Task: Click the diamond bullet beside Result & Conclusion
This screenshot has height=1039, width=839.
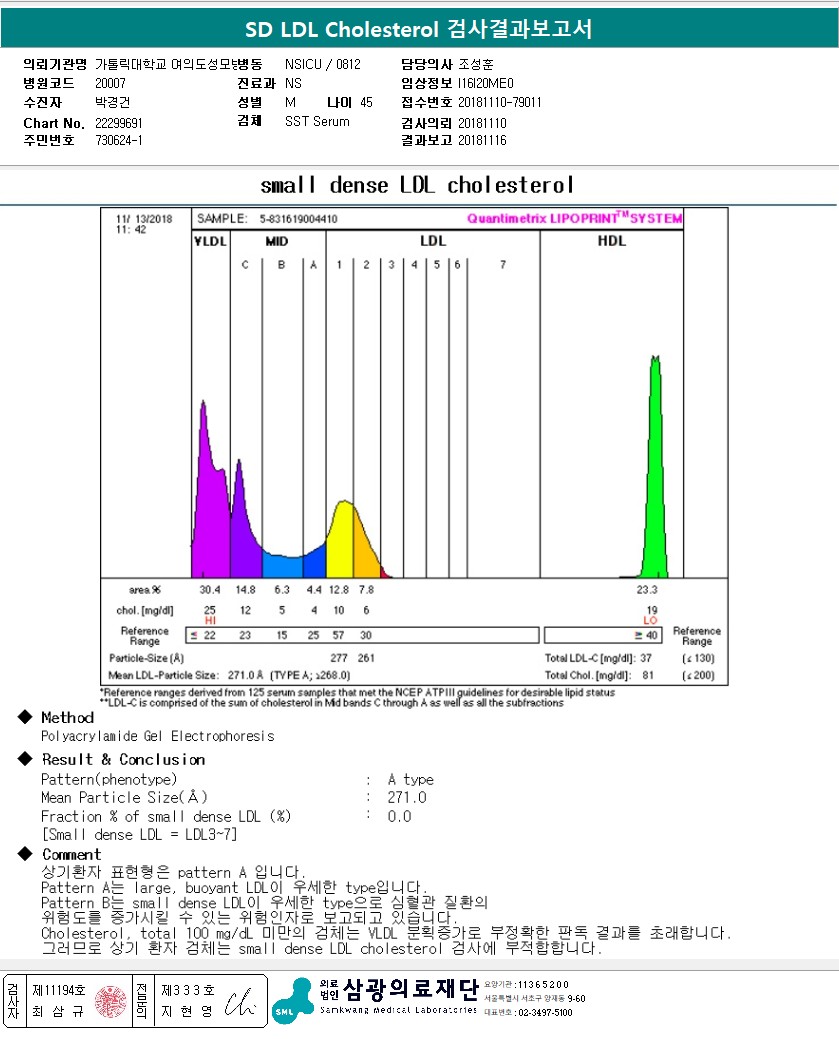Action: [x=24, y=760]
